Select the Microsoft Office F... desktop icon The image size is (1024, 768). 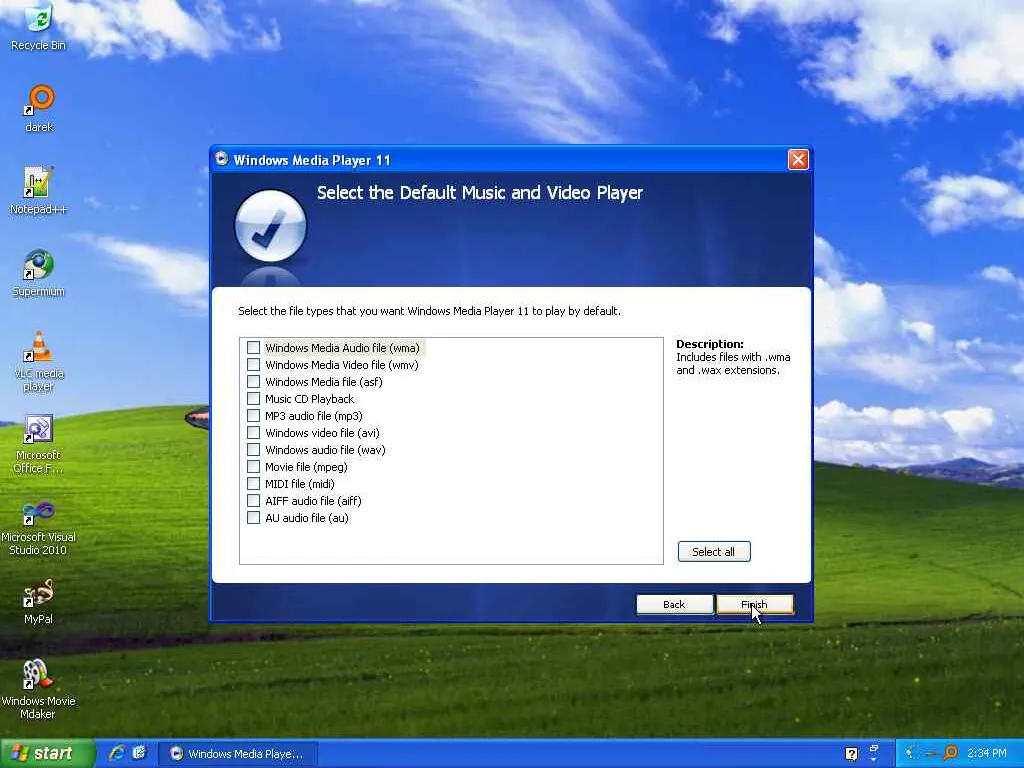[x=39, y=443]
